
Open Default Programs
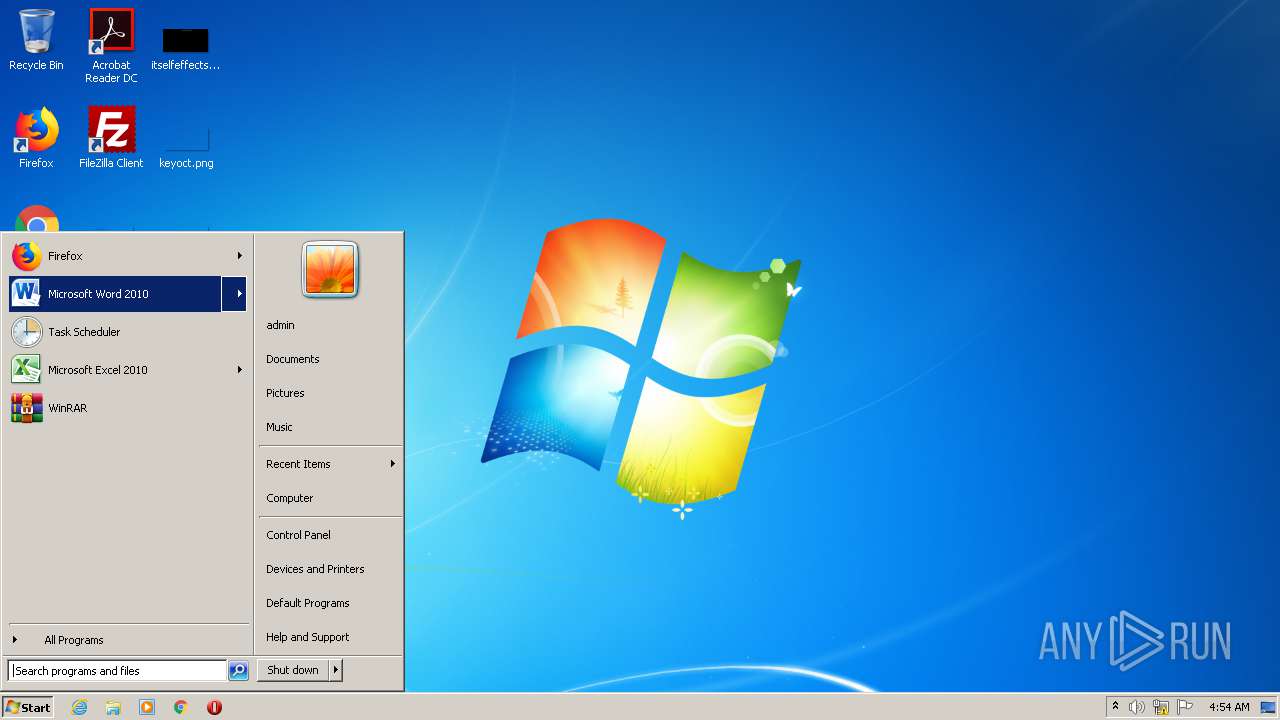click(x=329, y=603)
